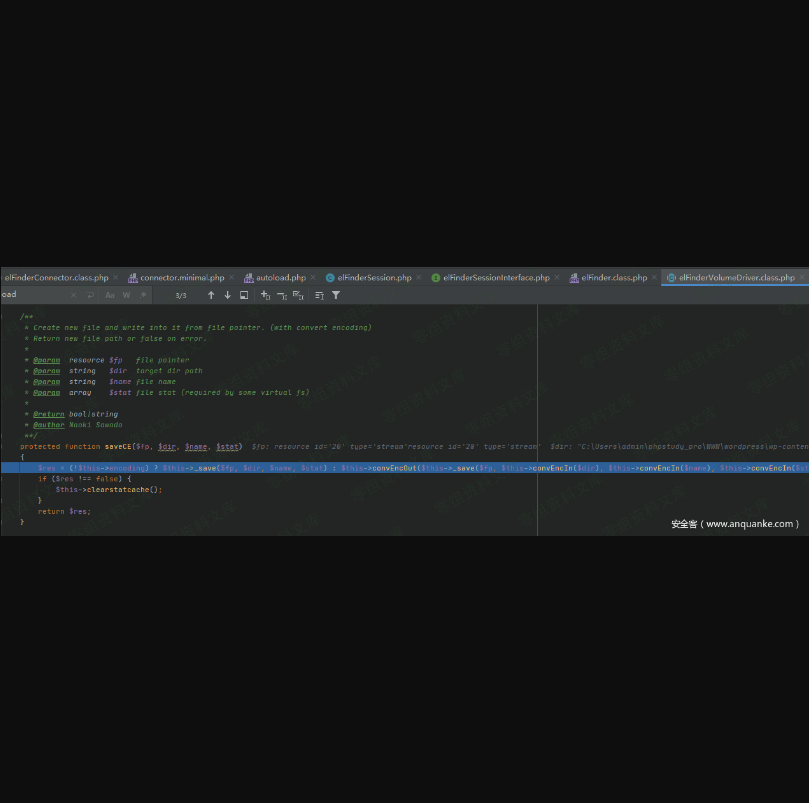Screen dimensions: 809x803
Task: Jump to the next search occurrence
Action: click(227, 295)
